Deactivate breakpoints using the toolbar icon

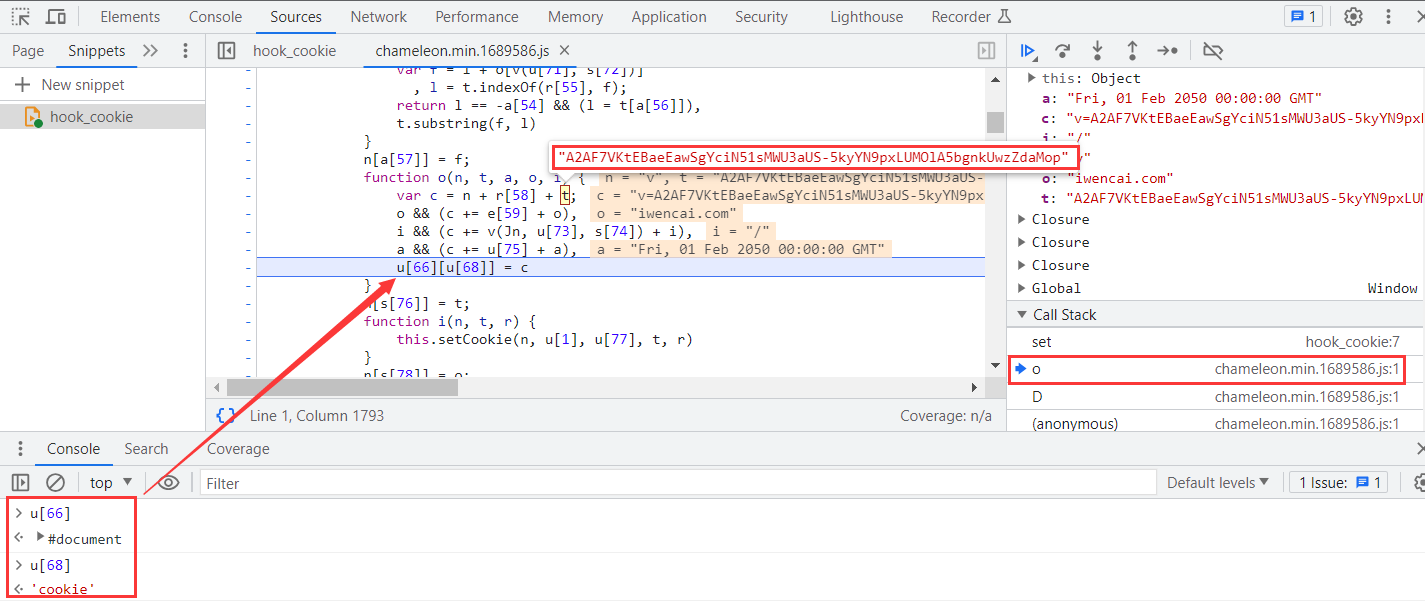click(1213, 51)
